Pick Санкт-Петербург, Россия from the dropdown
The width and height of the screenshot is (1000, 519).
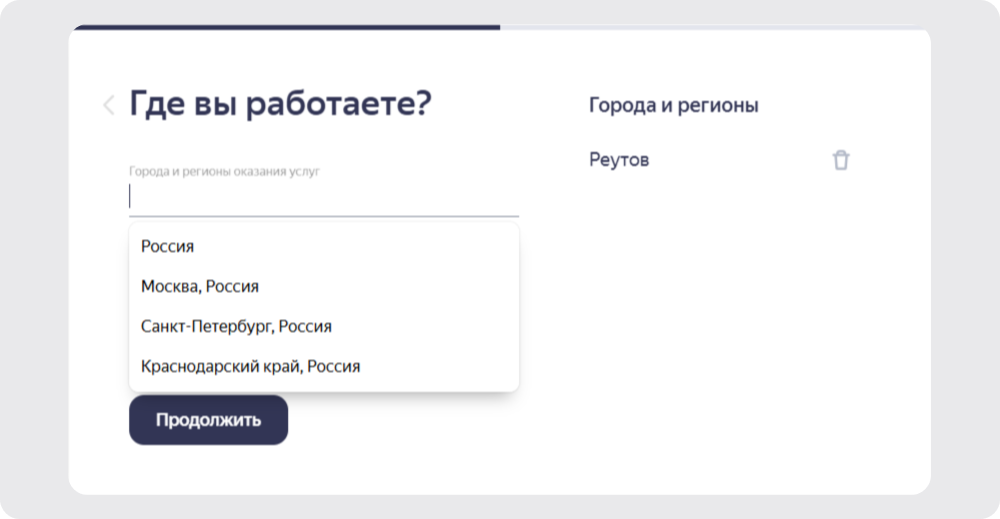pyautogui.click(x=324, y=326)
